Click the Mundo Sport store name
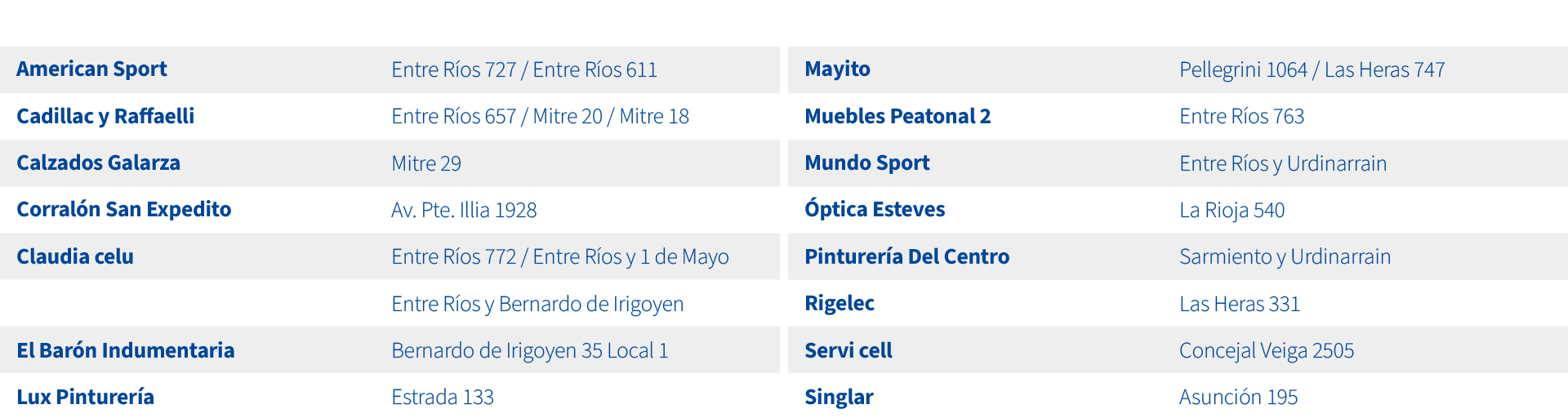 click(866, 162)
